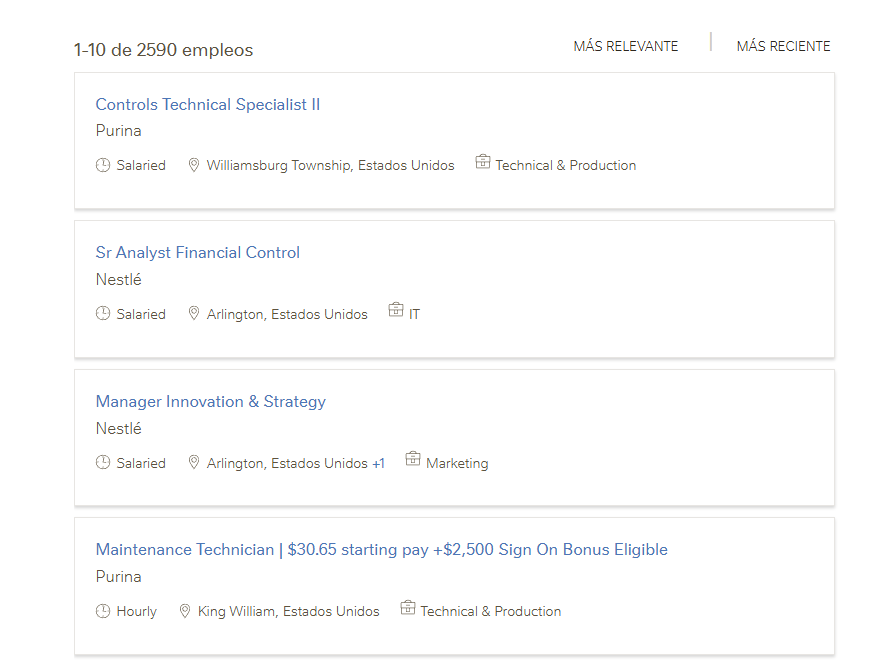The width and height of the screenshot is (877, 662).
Task: Sort results by Más Relevante
Action: (625, 46)
